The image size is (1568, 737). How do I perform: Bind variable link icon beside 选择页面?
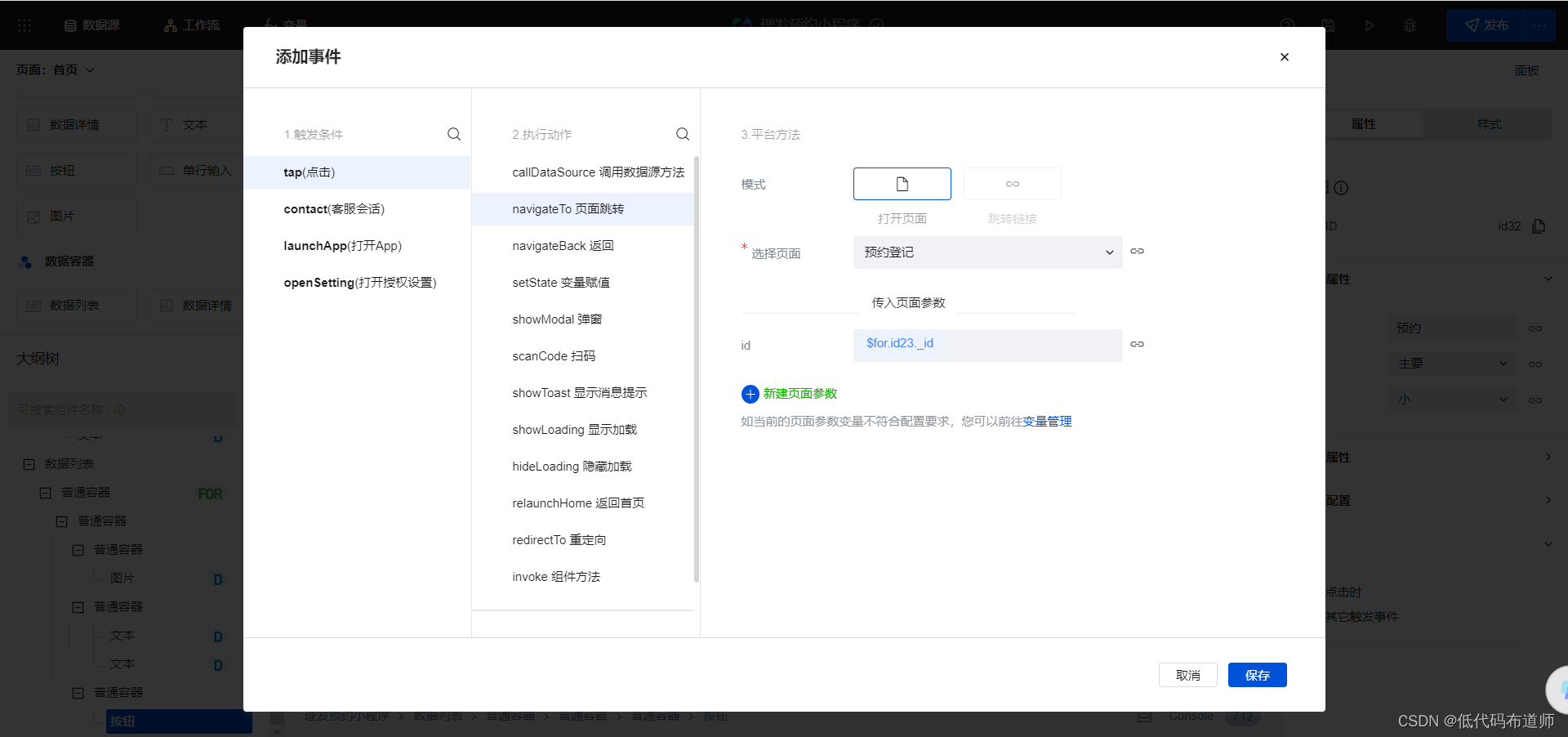(x=1137, y=251)
